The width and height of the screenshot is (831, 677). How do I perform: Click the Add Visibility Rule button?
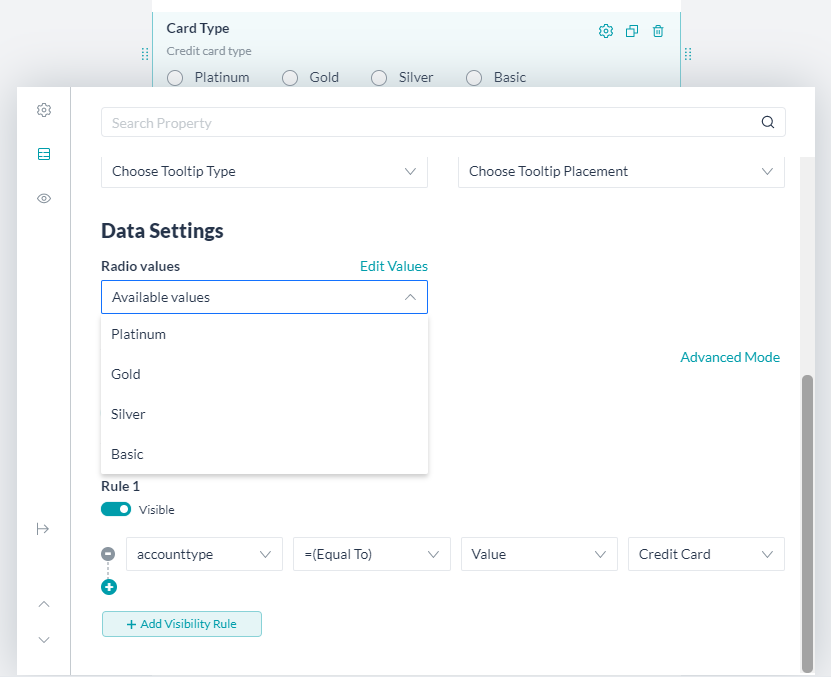click(x=182, y=624)
